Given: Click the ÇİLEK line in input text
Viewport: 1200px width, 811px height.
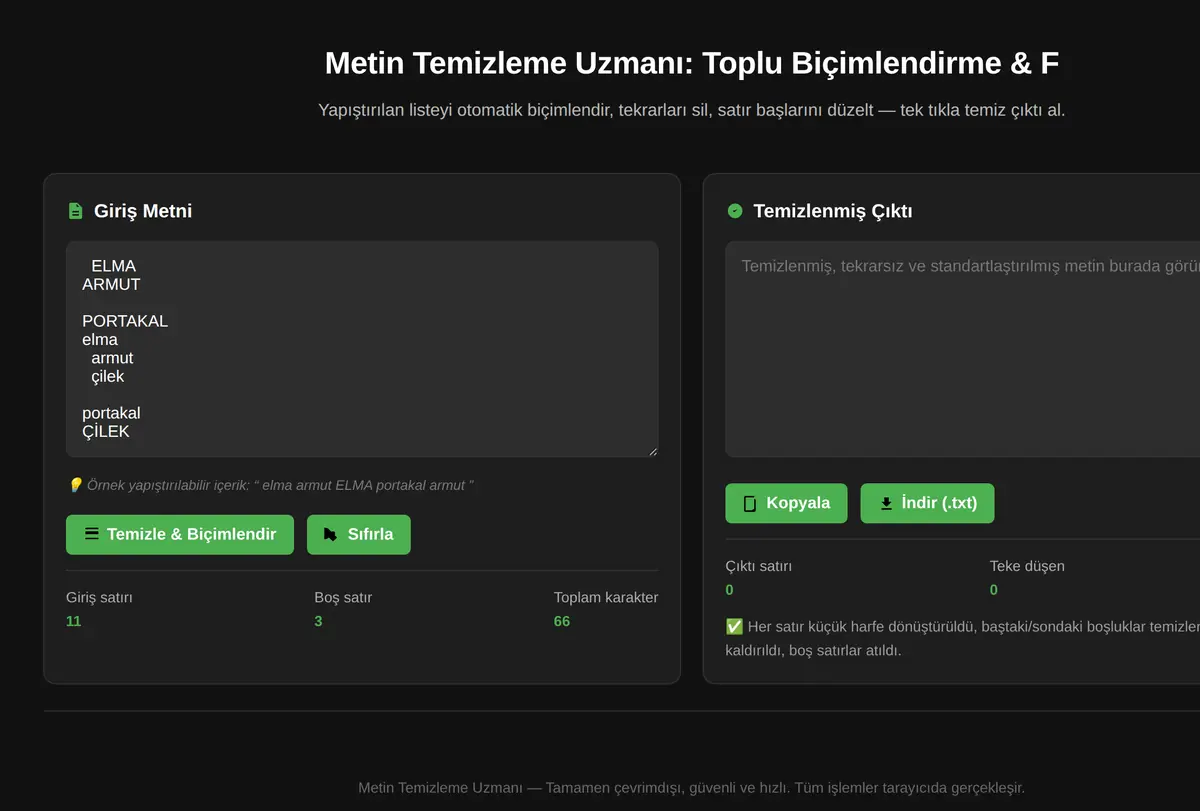Looking at the screenshot, I should (106, 432).
